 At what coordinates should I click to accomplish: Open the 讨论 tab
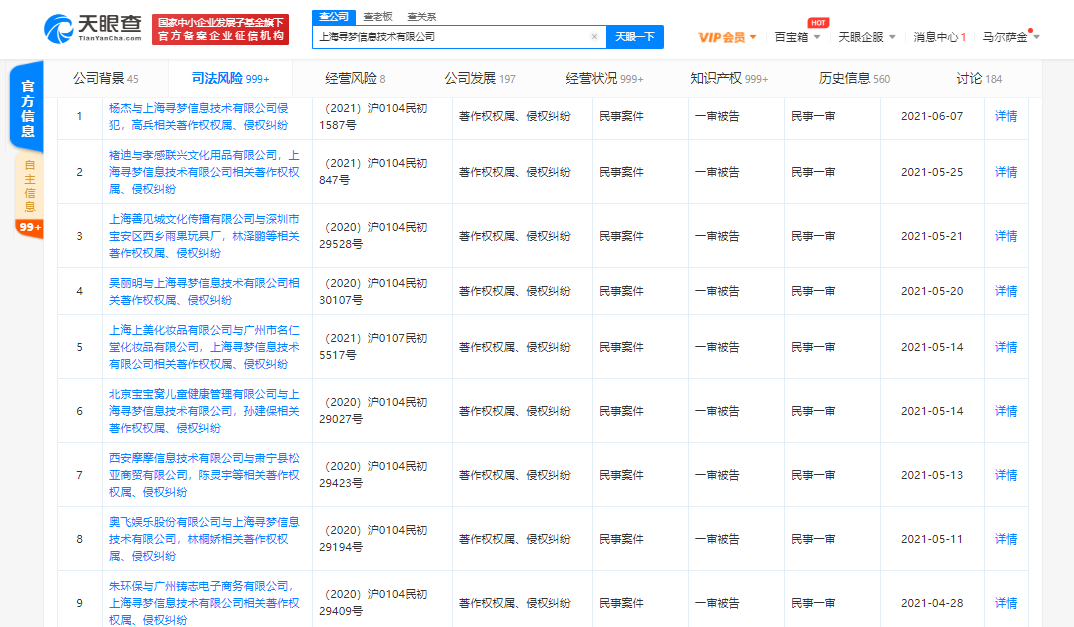click(x=979, y=79)
